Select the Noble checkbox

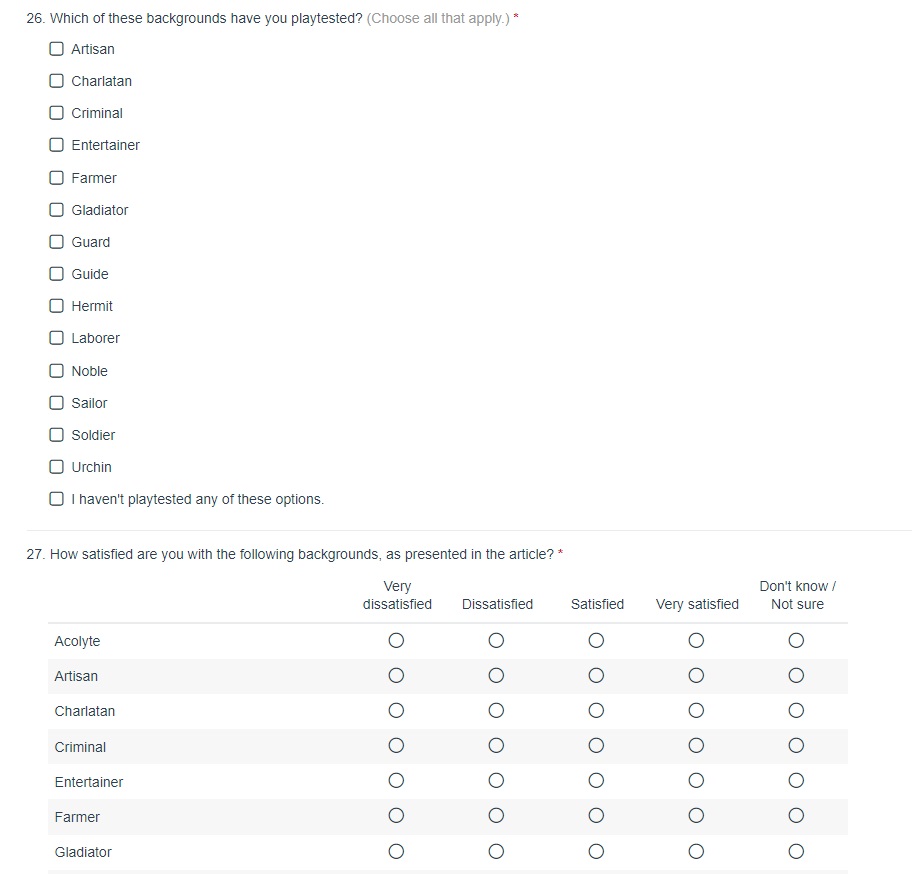coord(57,371)
